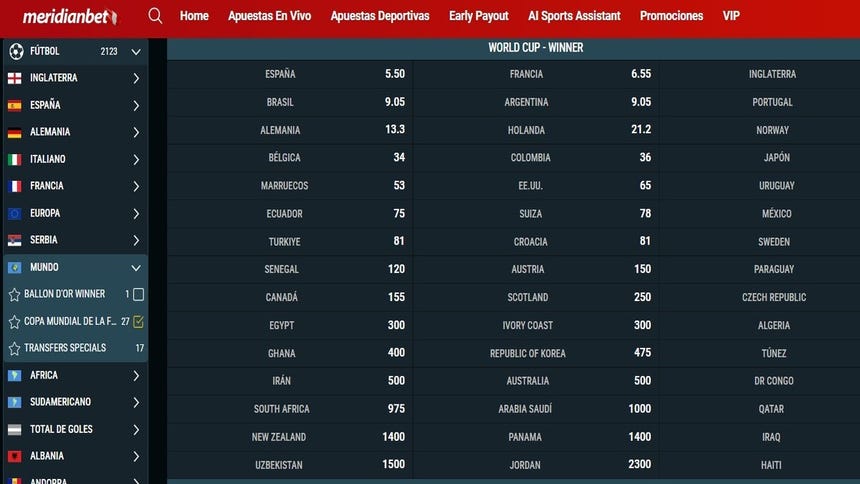Image resolution: width=860 pixels, height=484 pixels.
Task: Click the search magnifier icon
Action: point(155,16)
